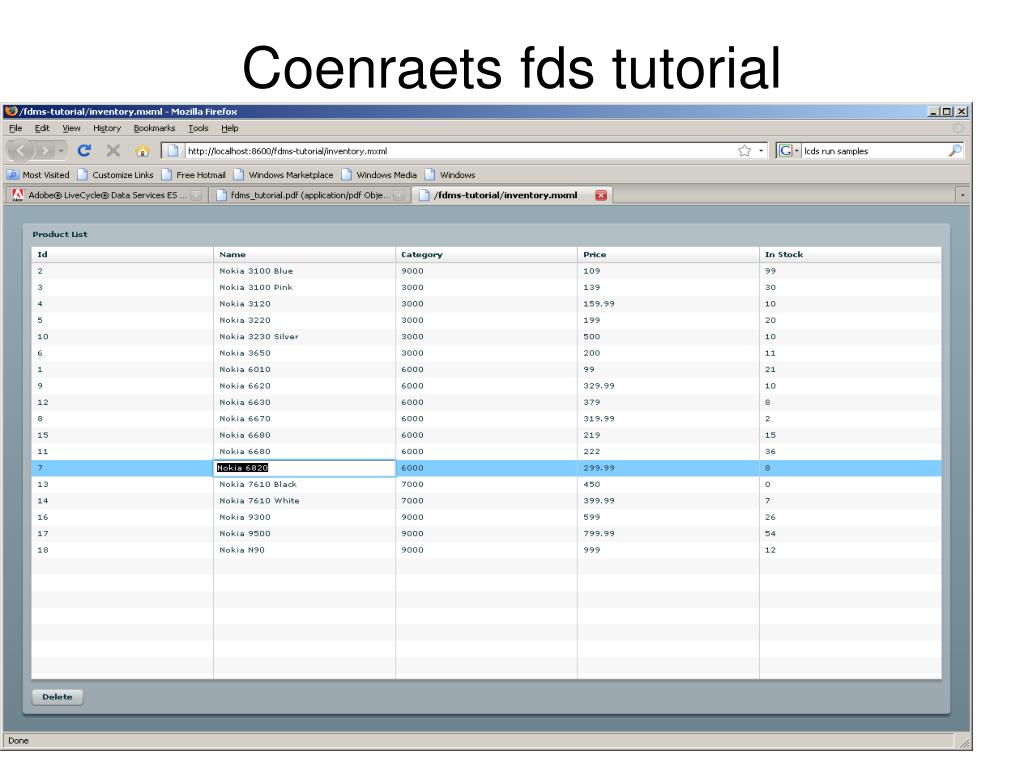1024x768 pixels.
Task: Open the Edit menu
Action: 42,128
